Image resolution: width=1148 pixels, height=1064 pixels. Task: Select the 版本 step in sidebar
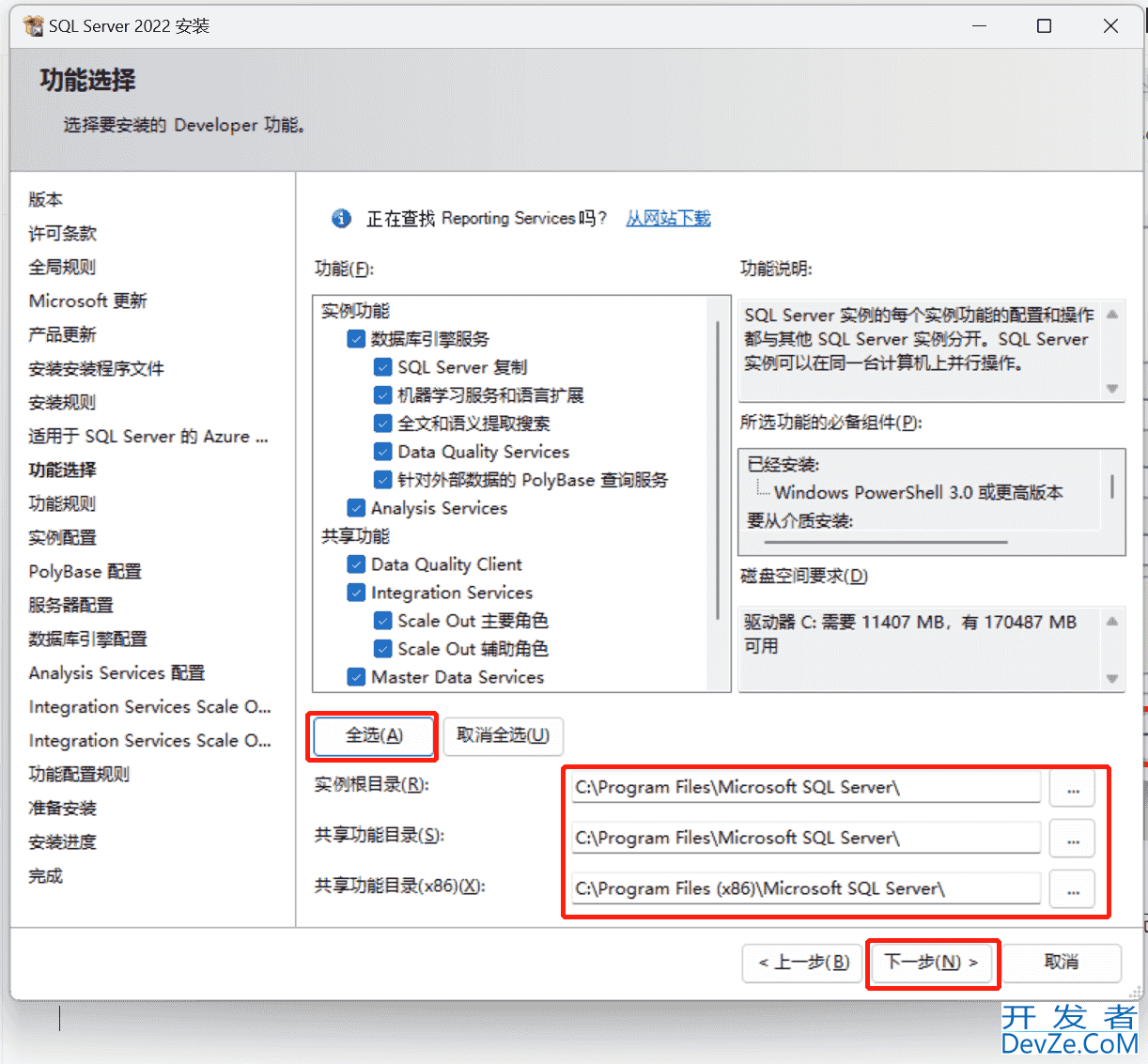coord(45,199)
